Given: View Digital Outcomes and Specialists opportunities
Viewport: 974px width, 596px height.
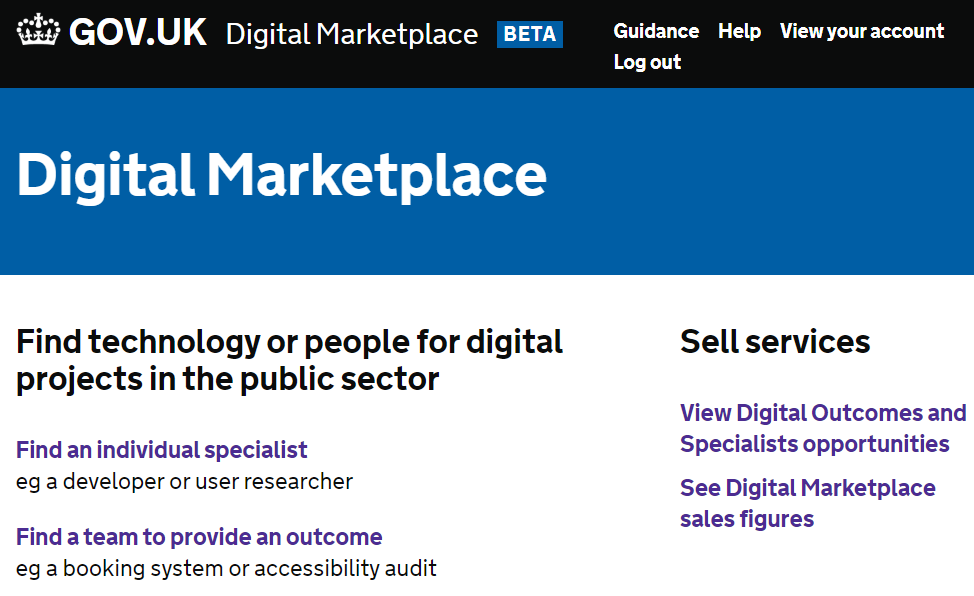Looking at the screenshot, I should tap(823, 428).
